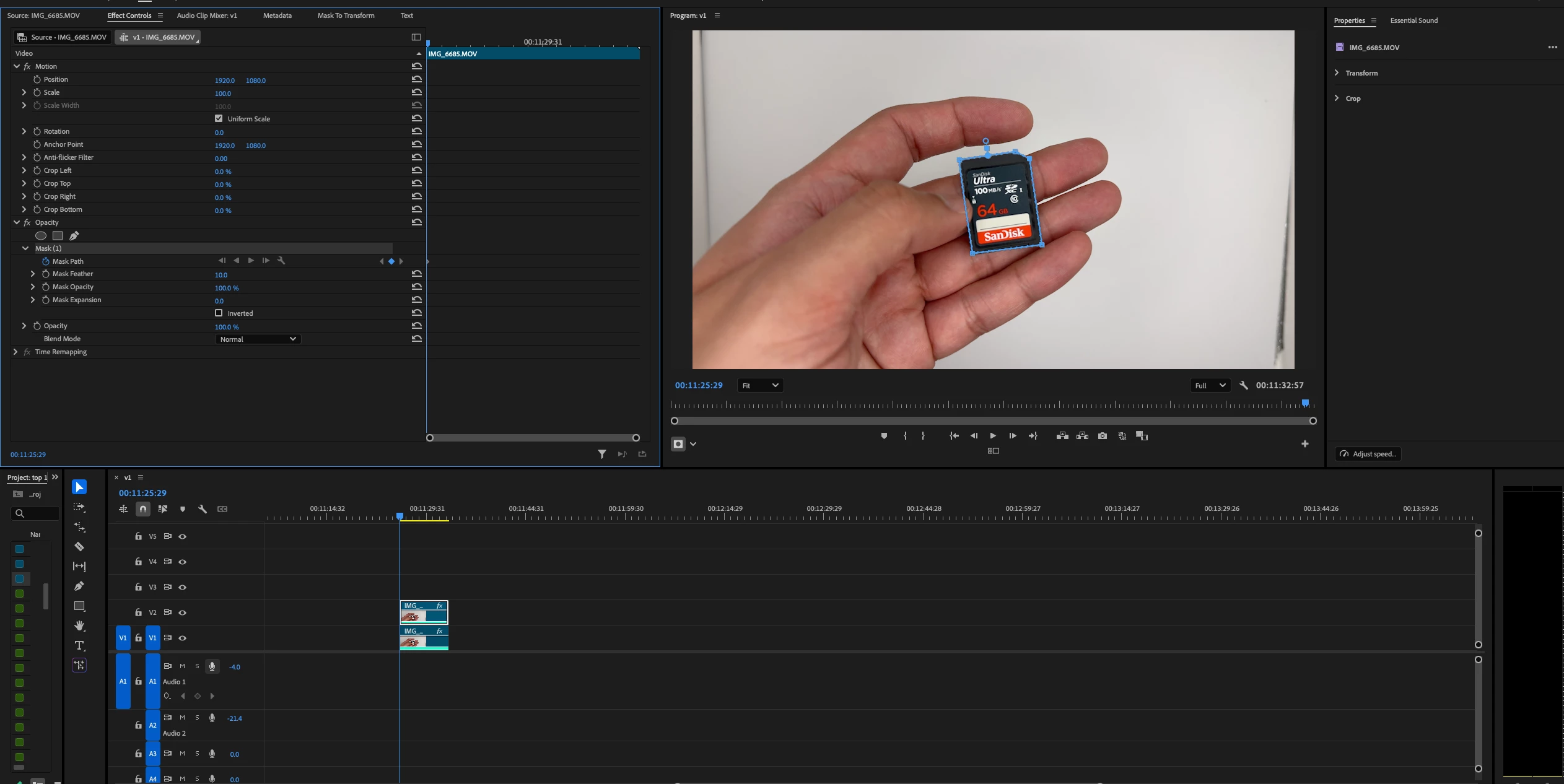Click the free draw bezier mask pen
This screenshot has width=1564, height=784.
(74, 236)
